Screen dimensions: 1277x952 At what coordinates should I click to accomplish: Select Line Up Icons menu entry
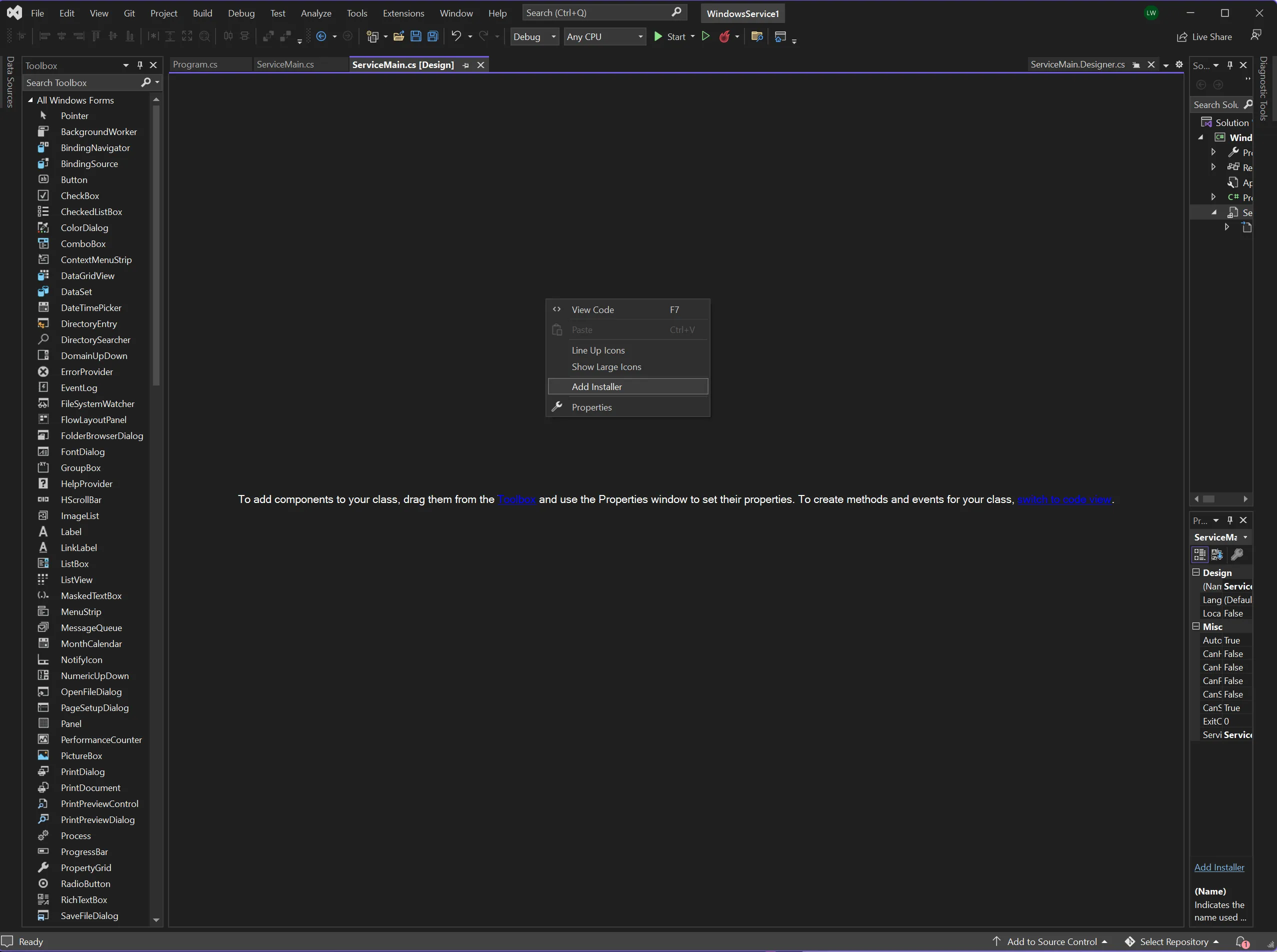tap(627, 350)
